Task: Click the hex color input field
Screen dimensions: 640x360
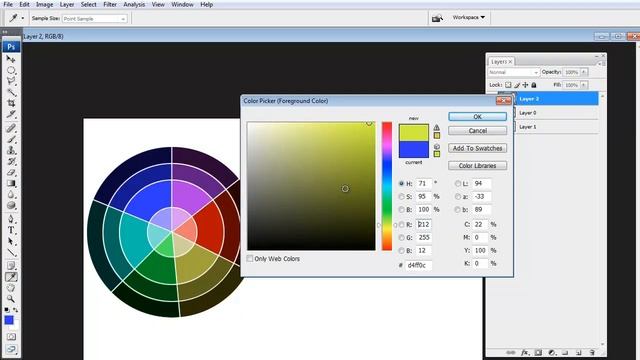Action: pos(419,265)
